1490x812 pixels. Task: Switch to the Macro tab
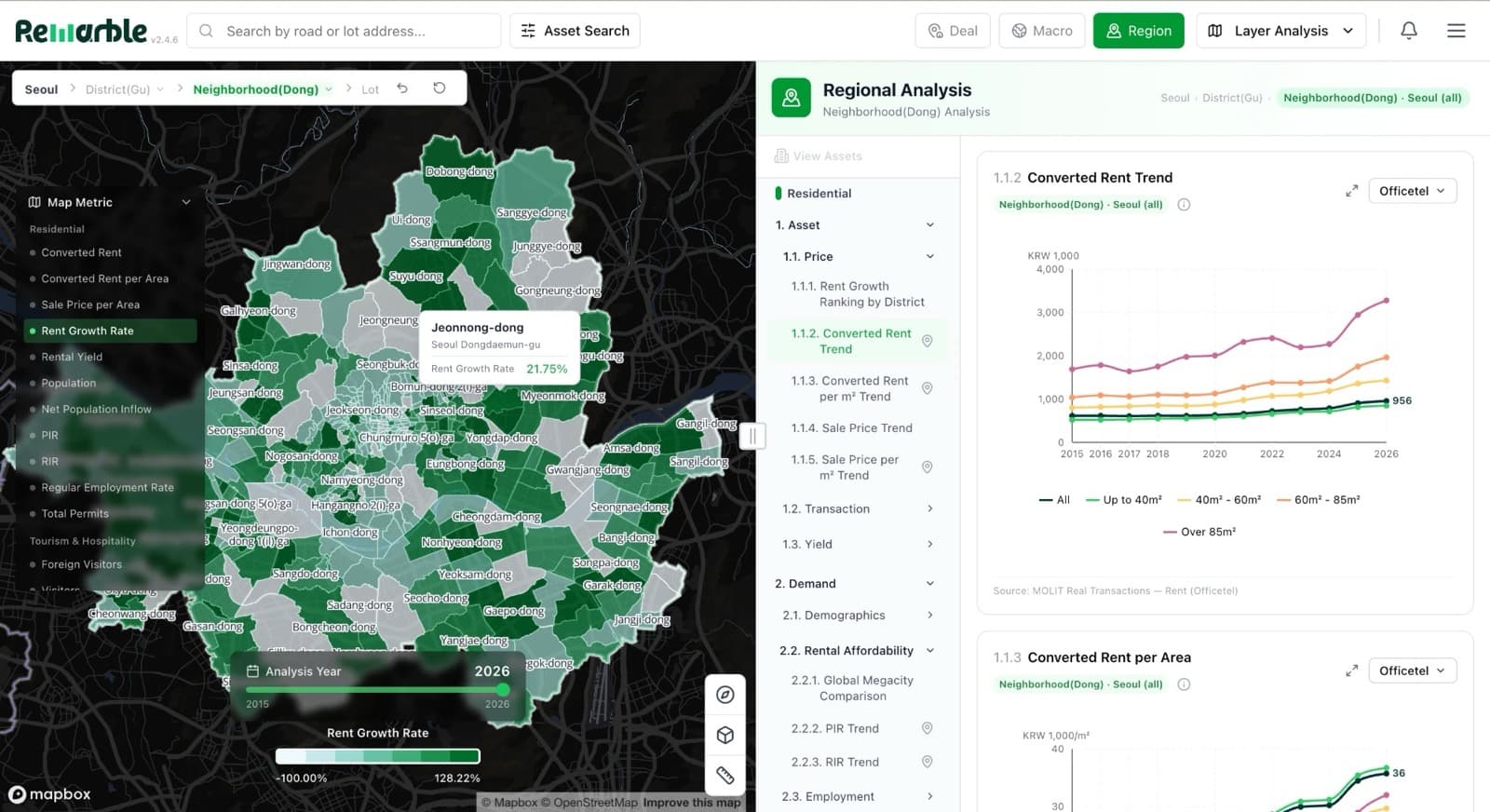point(1042,31)
